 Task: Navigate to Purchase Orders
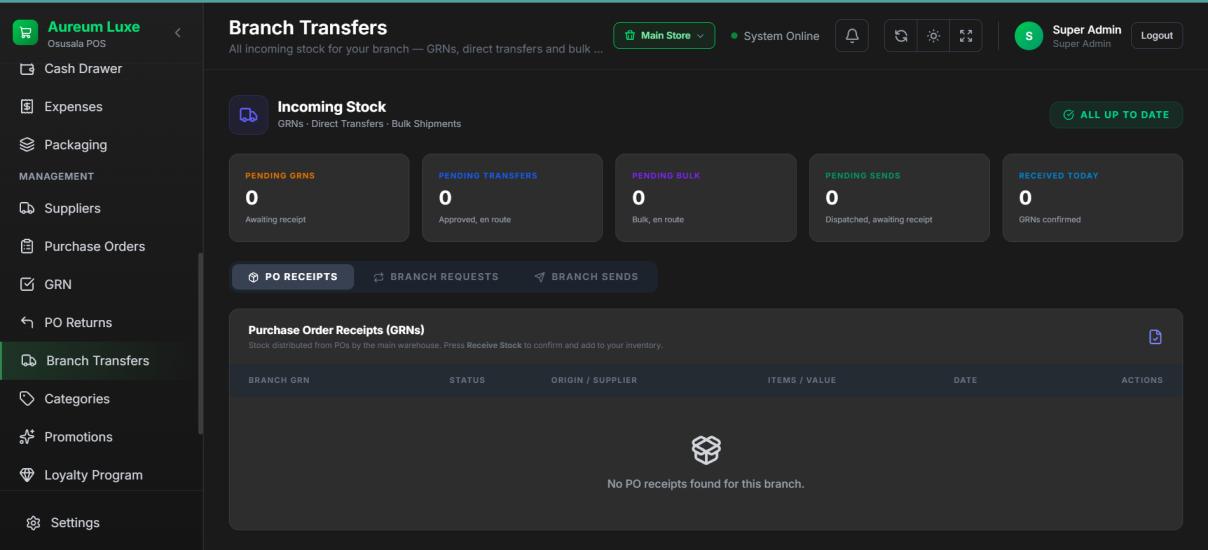coord(100,247)
